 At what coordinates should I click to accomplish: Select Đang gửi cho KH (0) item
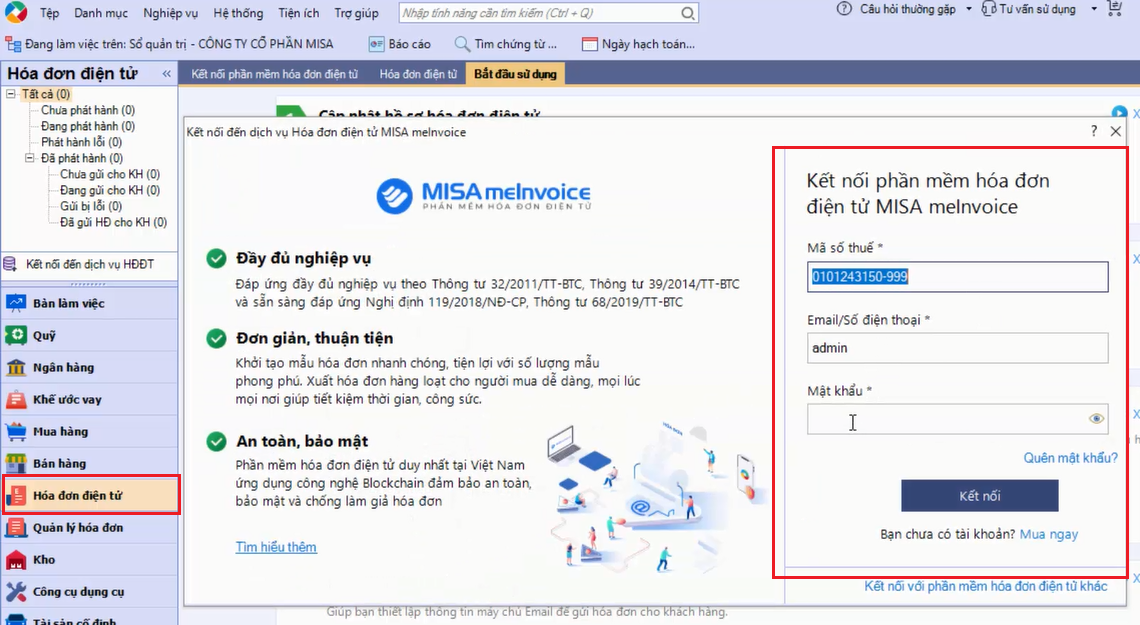(x=110, y=190)
